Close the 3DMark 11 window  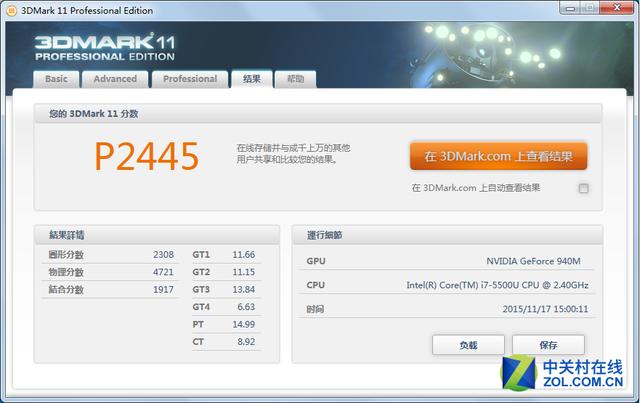pyautogui.click(x=617, y=8)
